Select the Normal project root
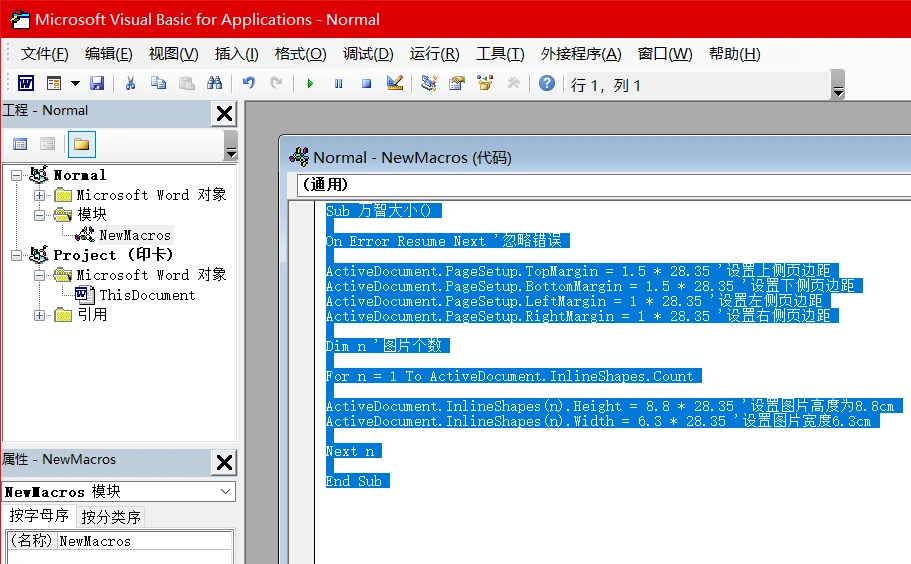911x564 pixels. [80, 175]
